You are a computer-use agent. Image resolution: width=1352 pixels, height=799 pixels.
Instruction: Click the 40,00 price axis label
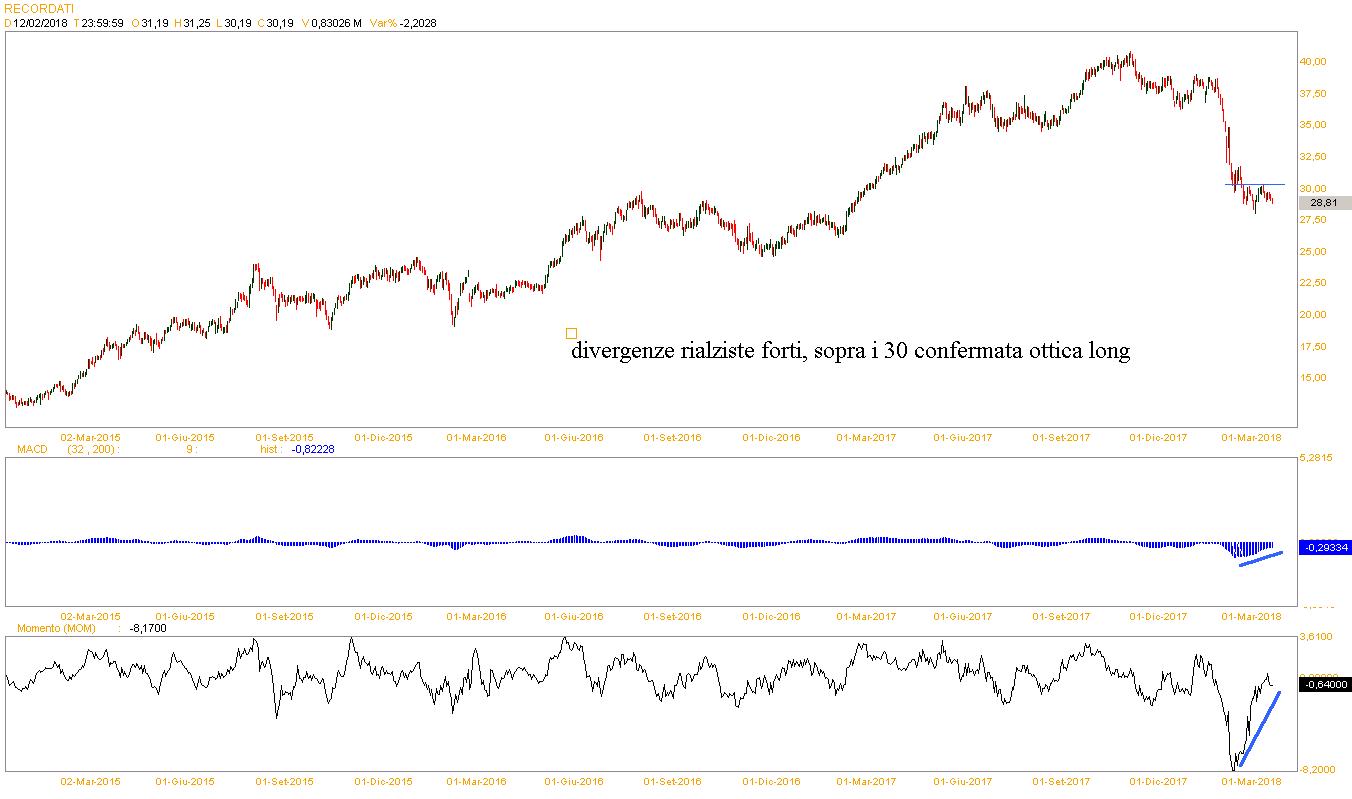[1312, 61]
